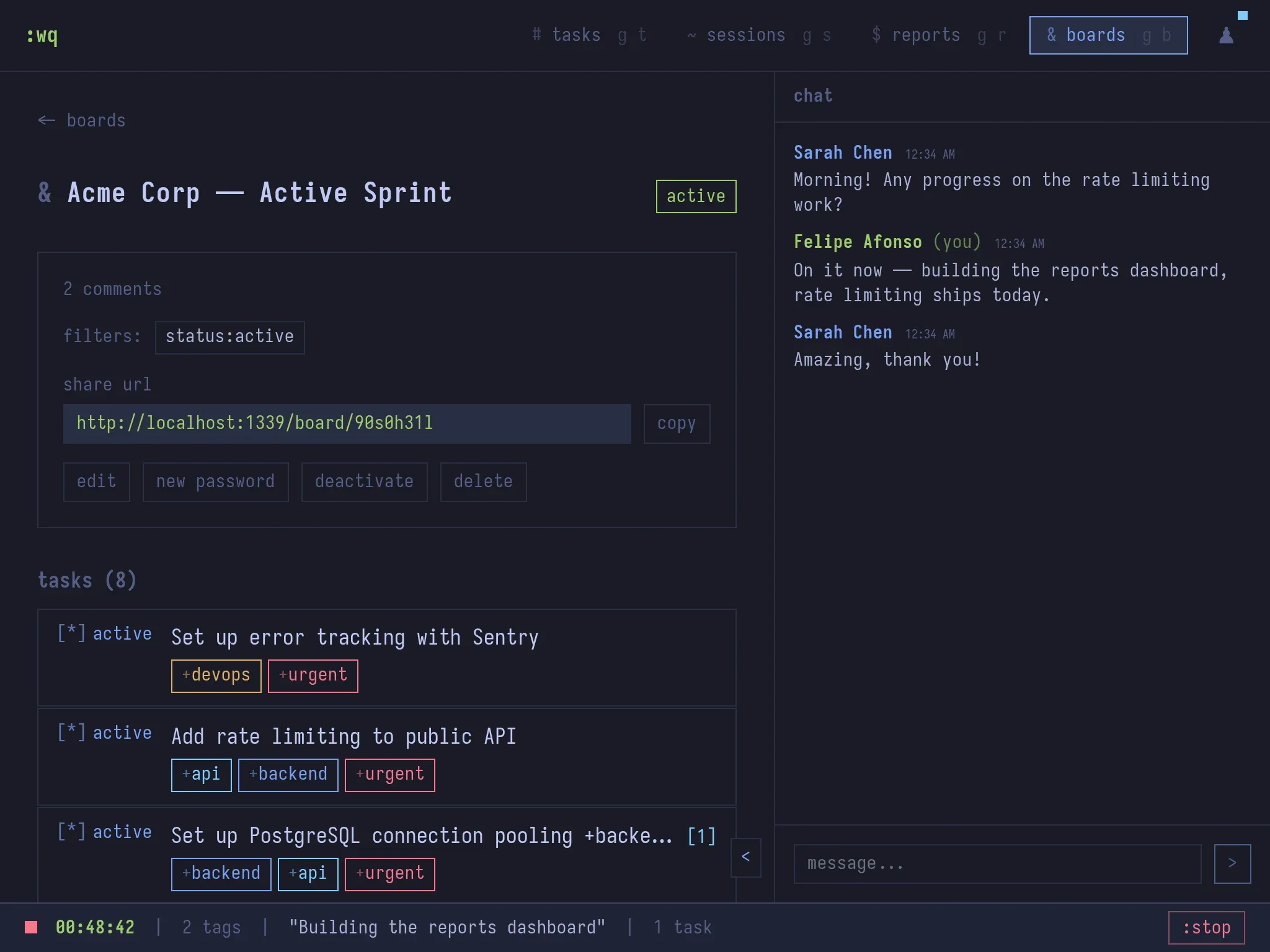This screenshot has height=952, width=1270.
Task: Open the user profile icon
Action: pyautogui.click(x=1226, y=35)
